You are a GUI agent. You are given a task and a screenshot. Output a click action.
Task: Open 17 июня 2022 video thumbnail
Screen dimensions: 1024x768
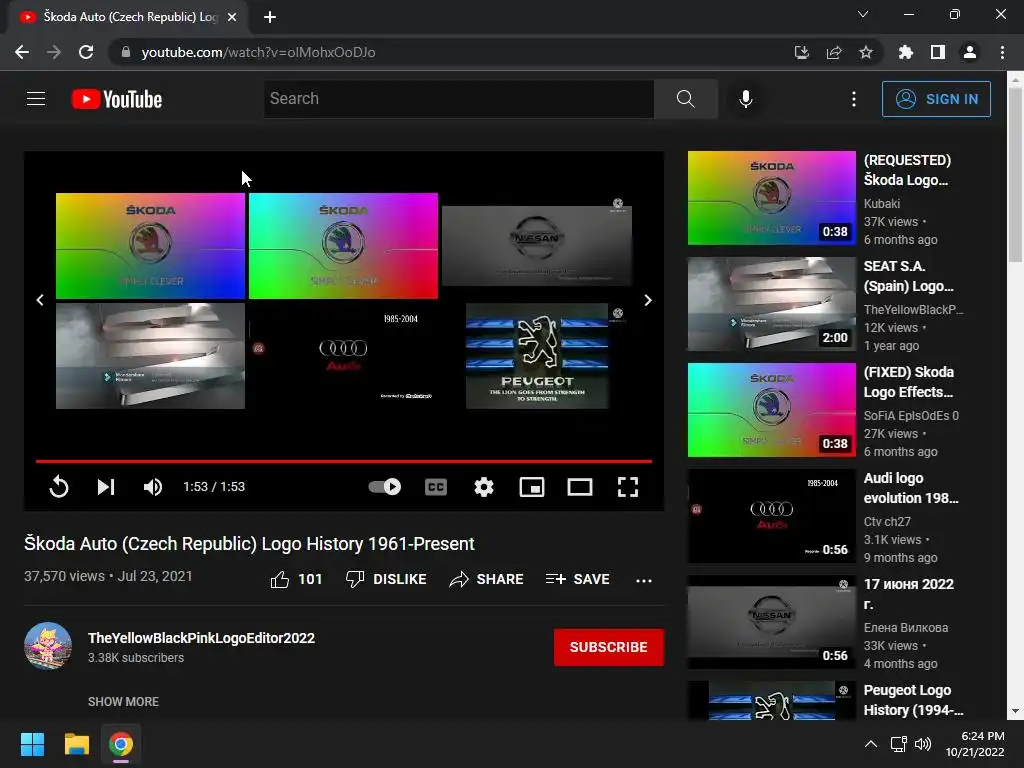tap(772, 622)
